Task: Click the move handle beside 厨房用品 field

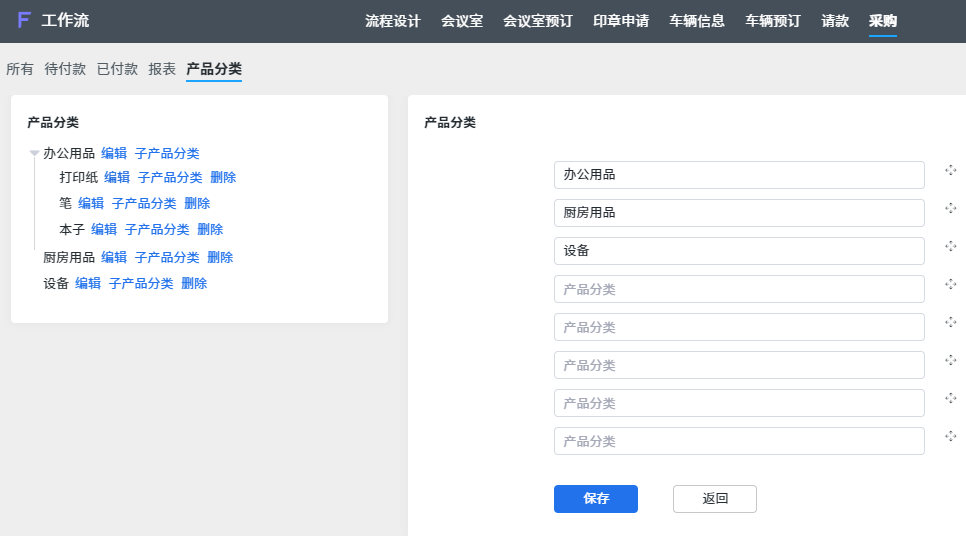Action: pos(951,208)
